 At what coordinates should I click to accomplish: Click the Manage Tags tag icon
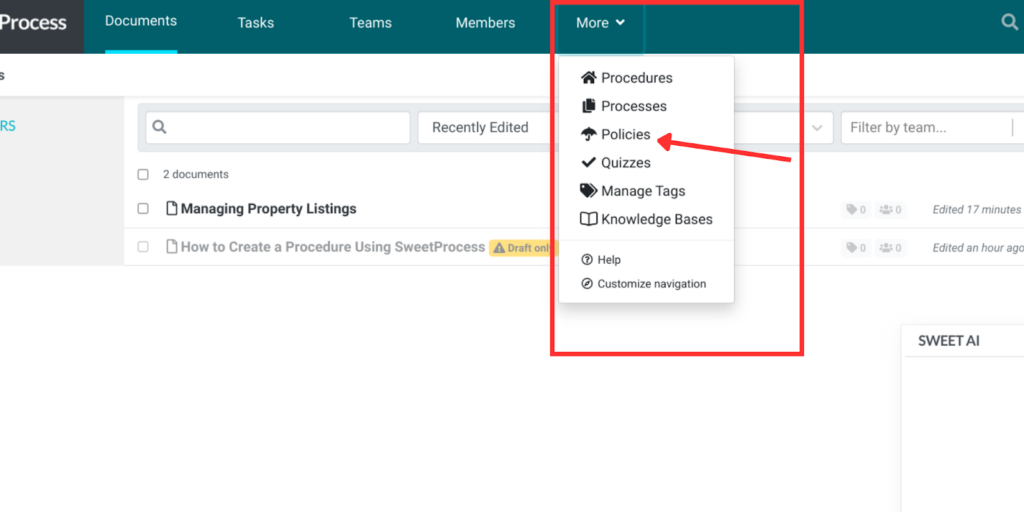[x=588, y=191]
